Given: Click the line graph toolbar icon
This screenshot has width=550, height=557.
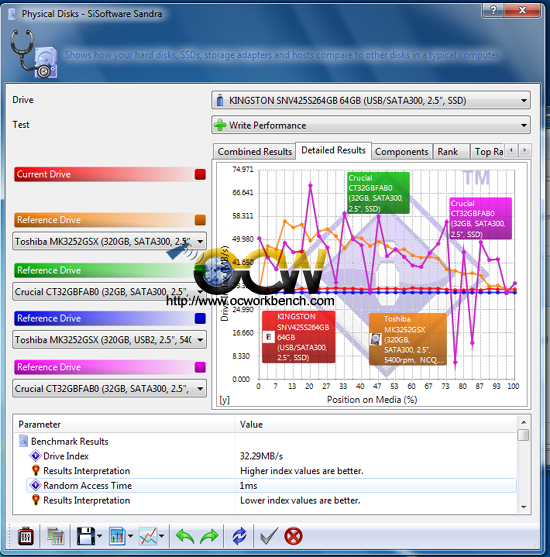Looking at the screenshot, I should click(148, 536).
